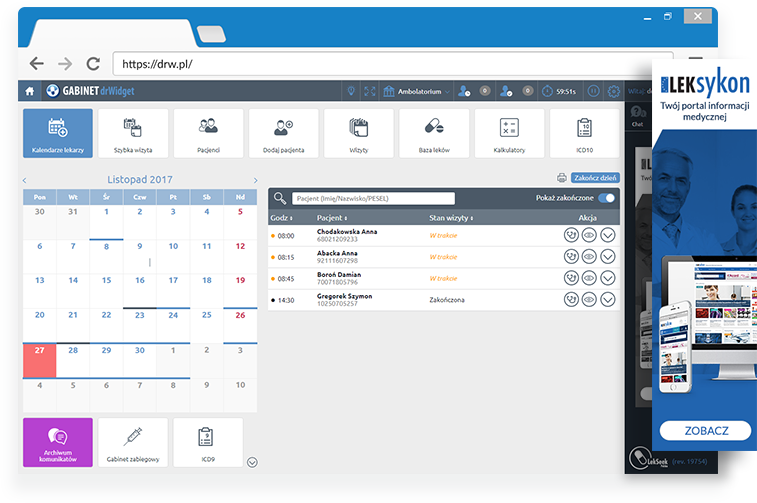Open Archiwum komunikatów tile
Screen dimensions: 757x503
[58, 442]
